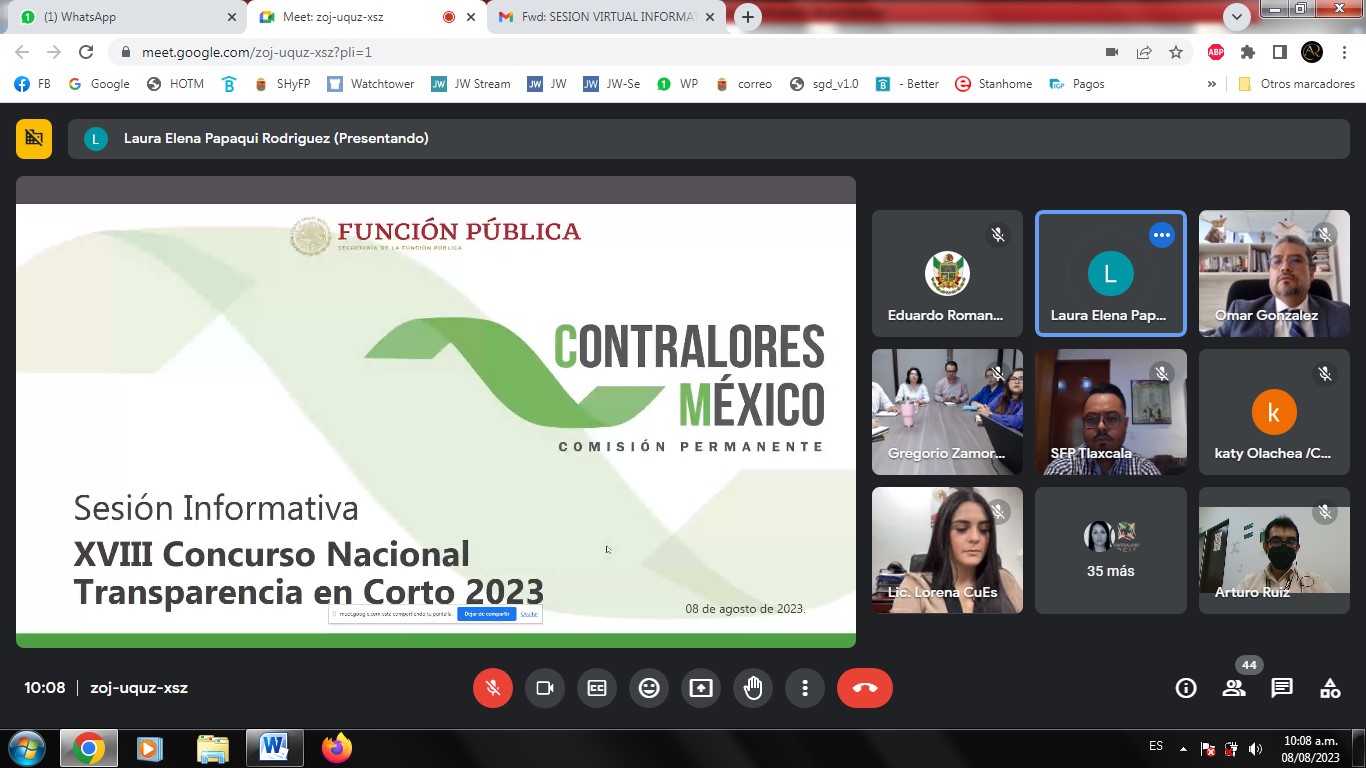Open the FB bookmark

coord(32,84)
